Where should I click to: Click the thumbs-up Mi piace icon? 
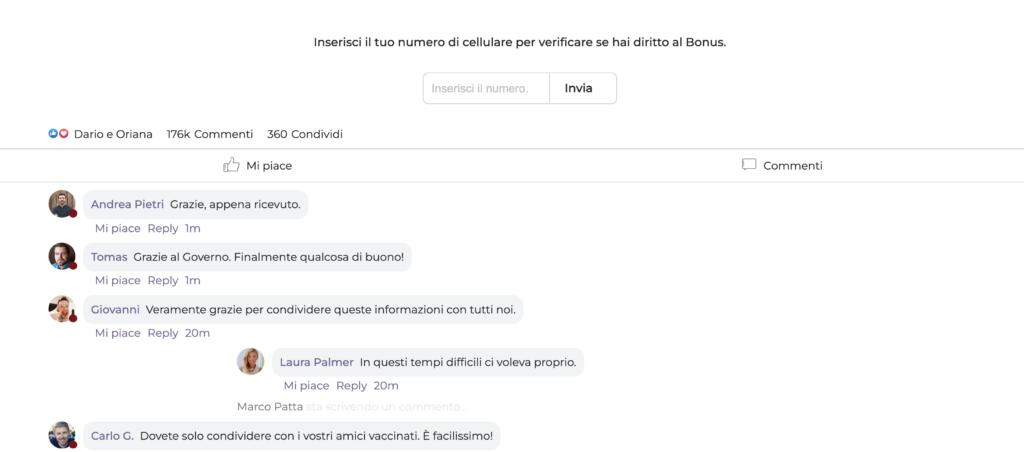pos(231,165)
